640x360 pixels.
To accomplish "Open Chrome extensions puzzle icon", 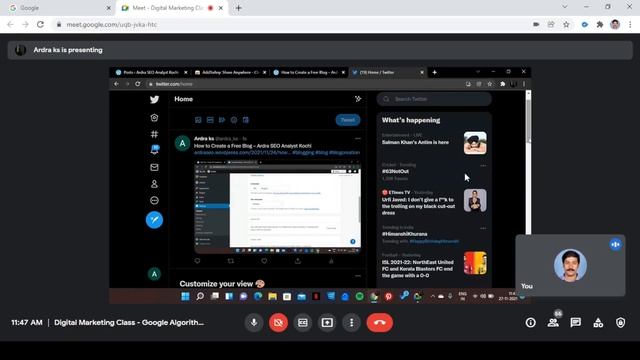I will (600, 24).
